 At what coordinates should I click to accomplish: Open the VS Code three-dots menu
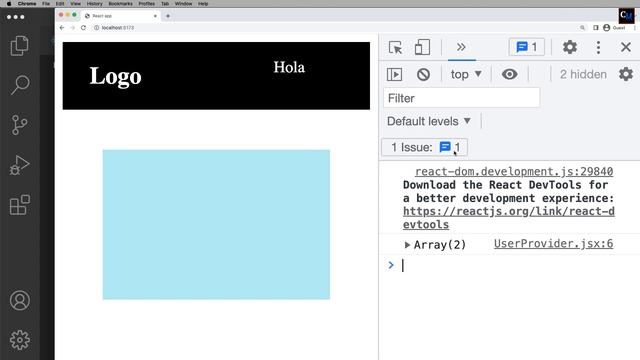(x=16, y=17)
